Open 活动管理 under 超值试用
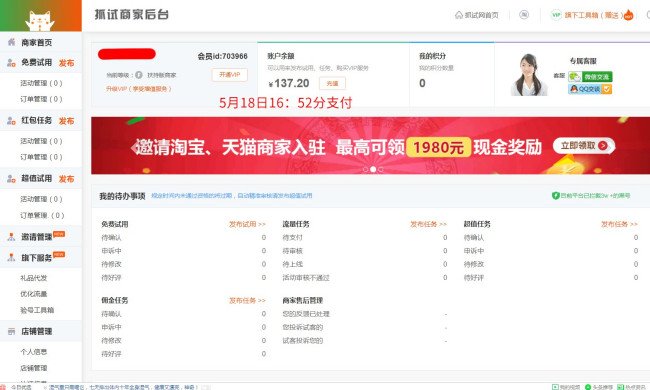The width and height of the screenshot is (650, 390). point(41,199)
